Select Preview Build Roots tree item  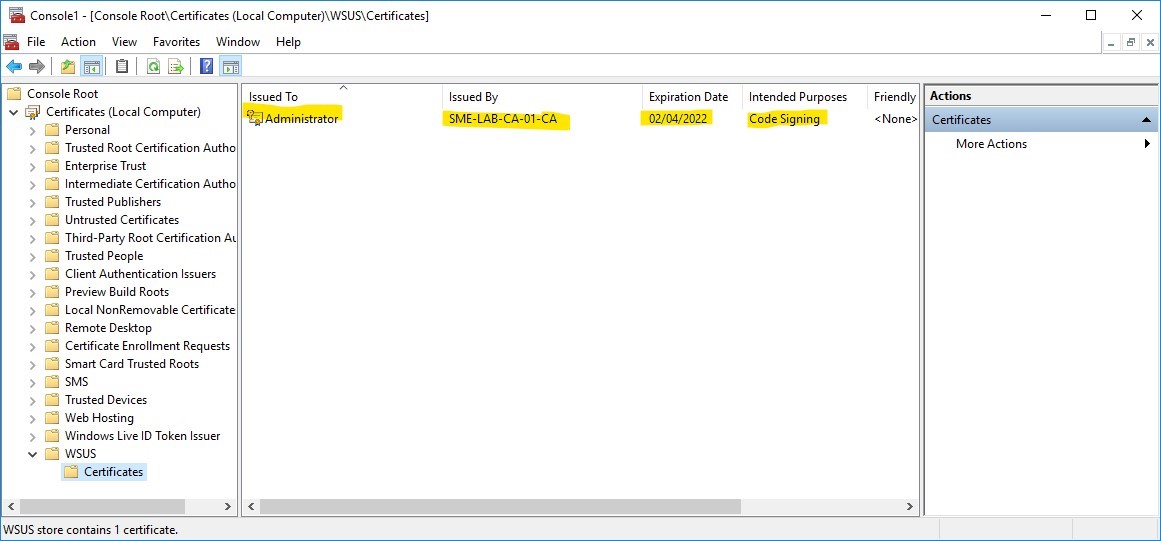pyautogui.click(x=117, y=292)
